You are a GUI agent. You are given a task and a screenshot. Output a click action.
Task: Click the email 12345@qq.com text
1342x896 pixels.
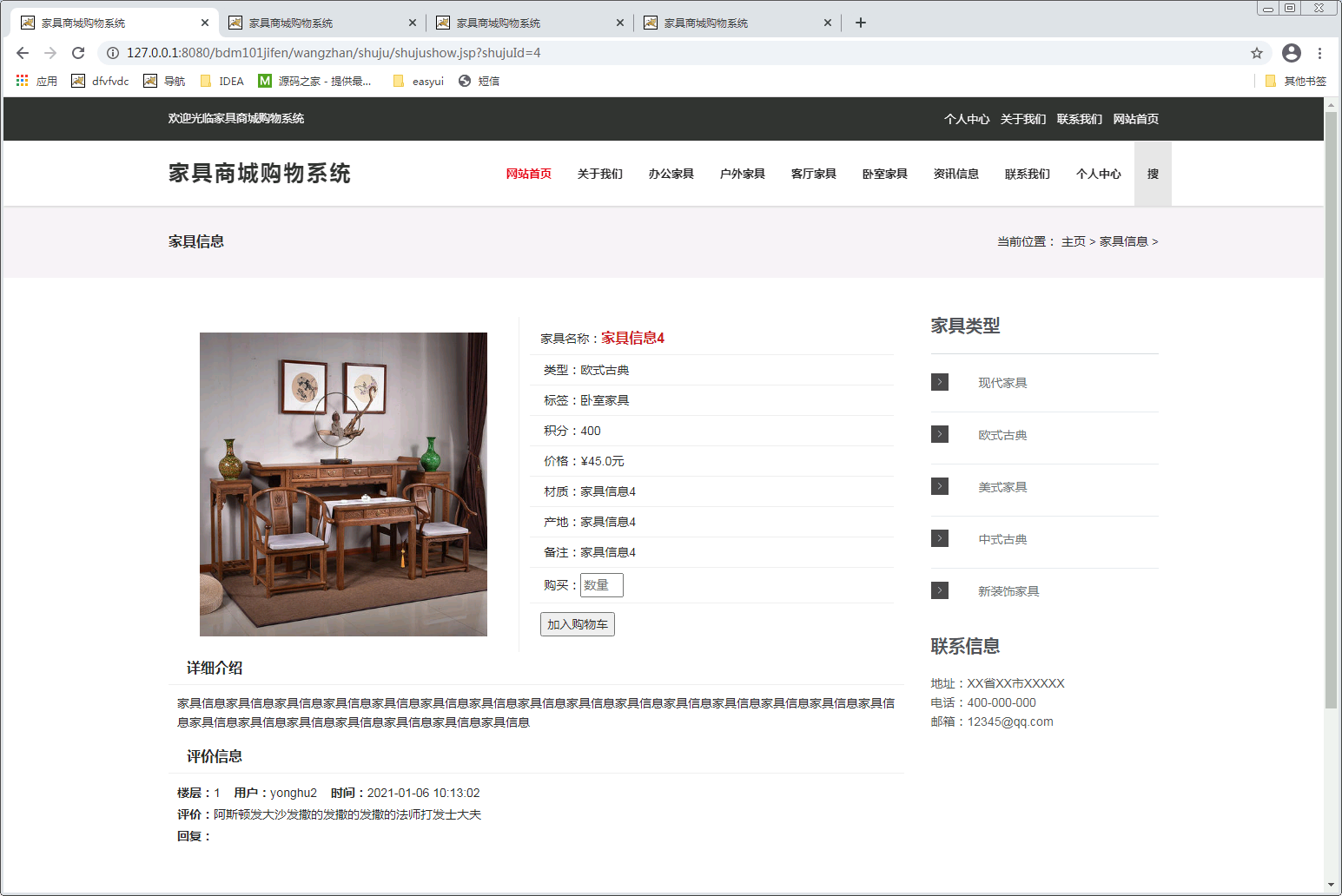[1010, 721]
